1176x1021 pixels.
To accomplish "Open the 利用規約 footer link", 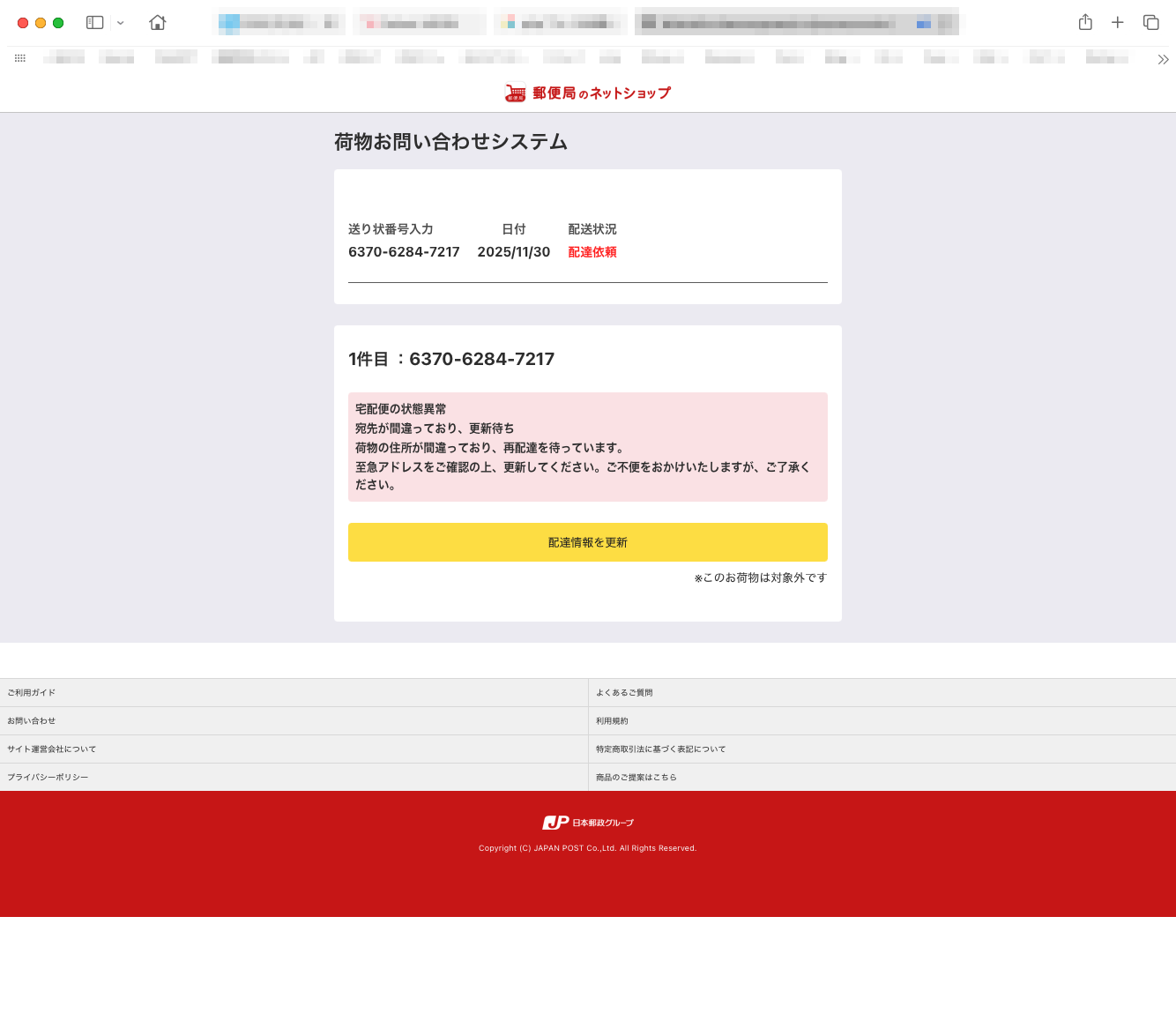I will pyautogui.click(x=612, y=721).
